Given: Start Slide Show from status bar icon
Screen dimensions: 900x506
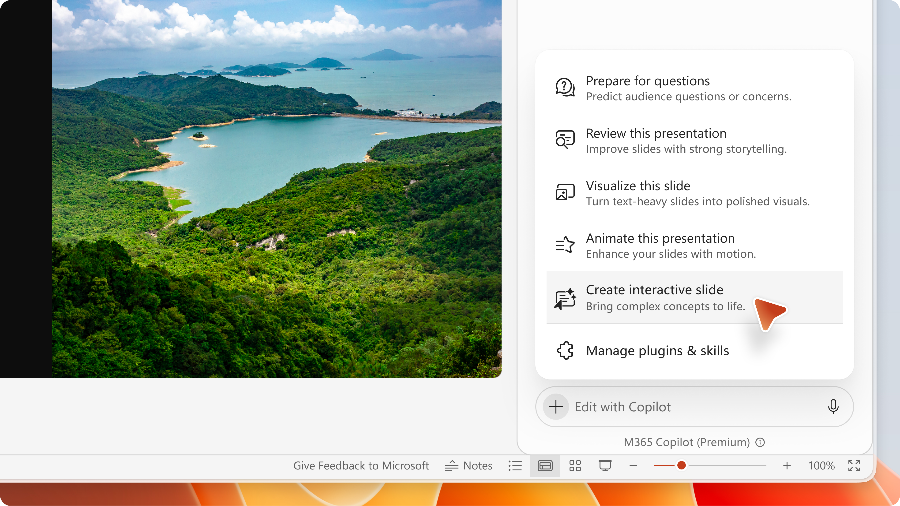Looking at the screenshot, I should coord(605,466).
